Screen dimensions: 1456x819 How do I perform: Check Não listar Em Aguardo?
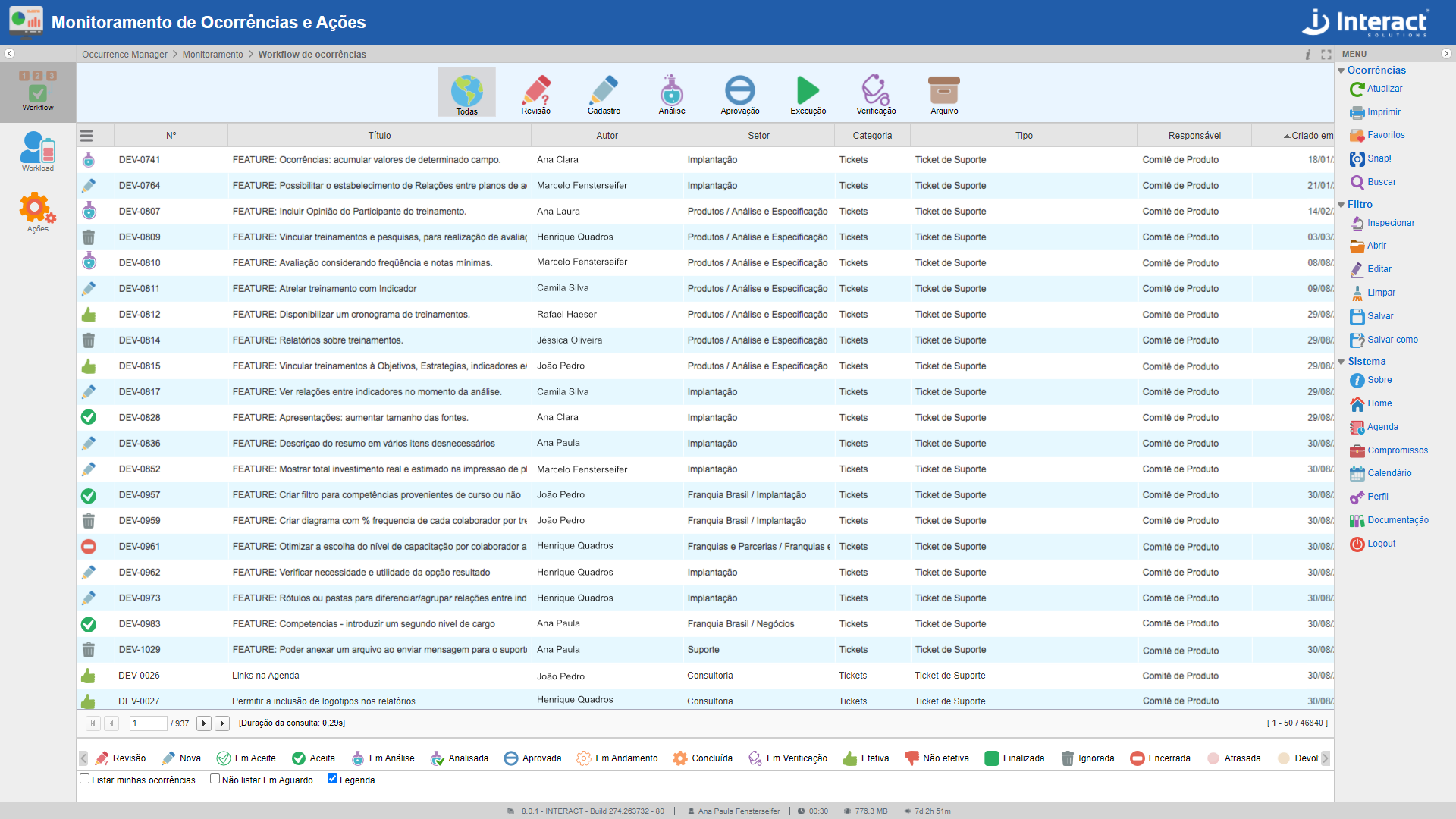click(x=215, y=779)
